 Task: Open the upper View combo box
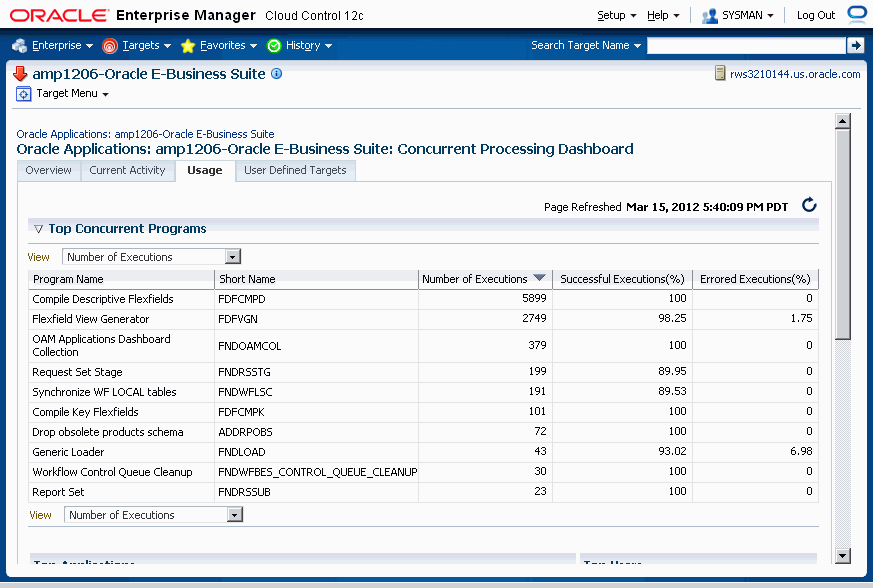[x=151, y=257]
